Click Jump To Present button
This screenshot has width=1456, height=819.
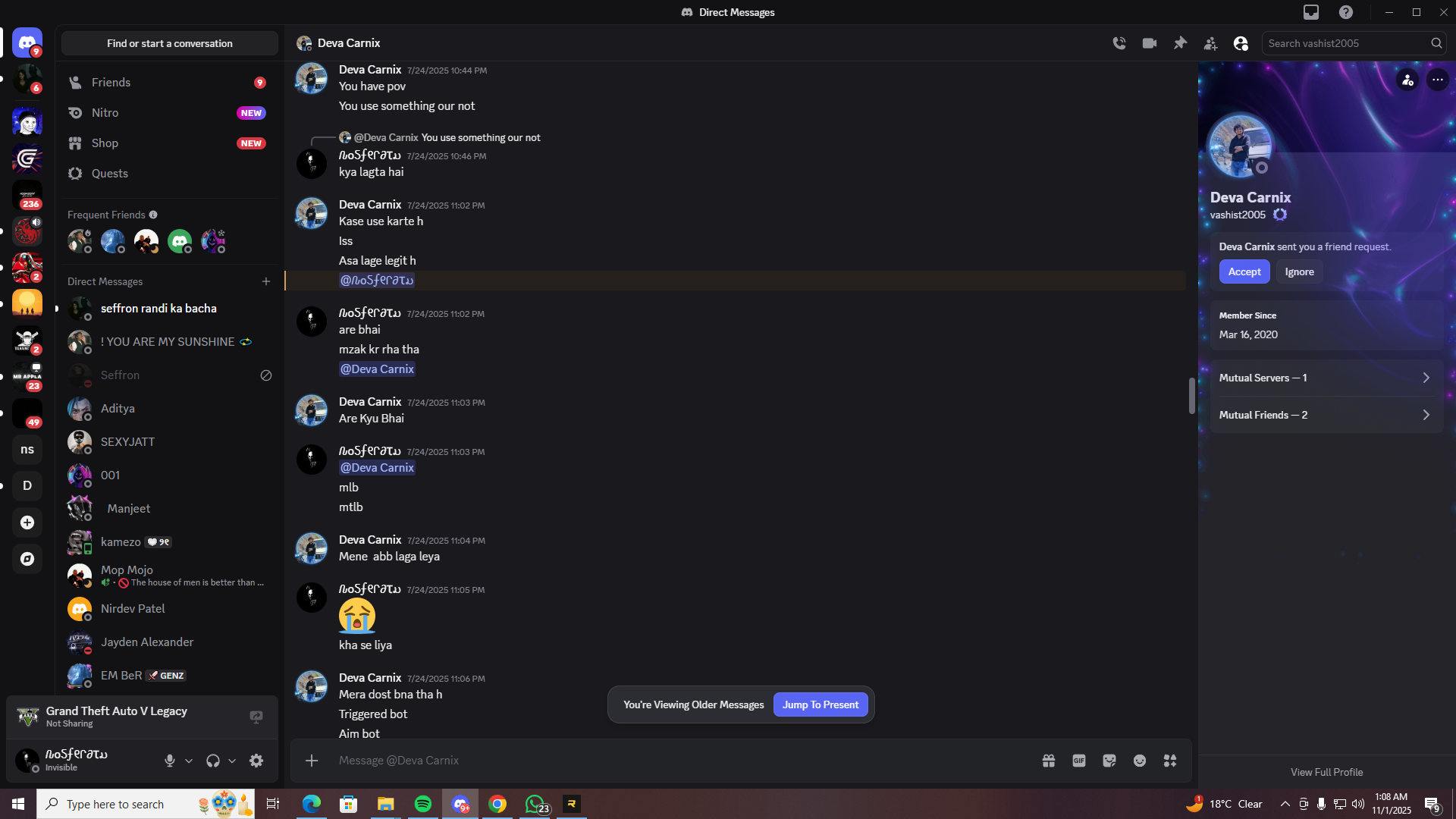click(820, 704)
